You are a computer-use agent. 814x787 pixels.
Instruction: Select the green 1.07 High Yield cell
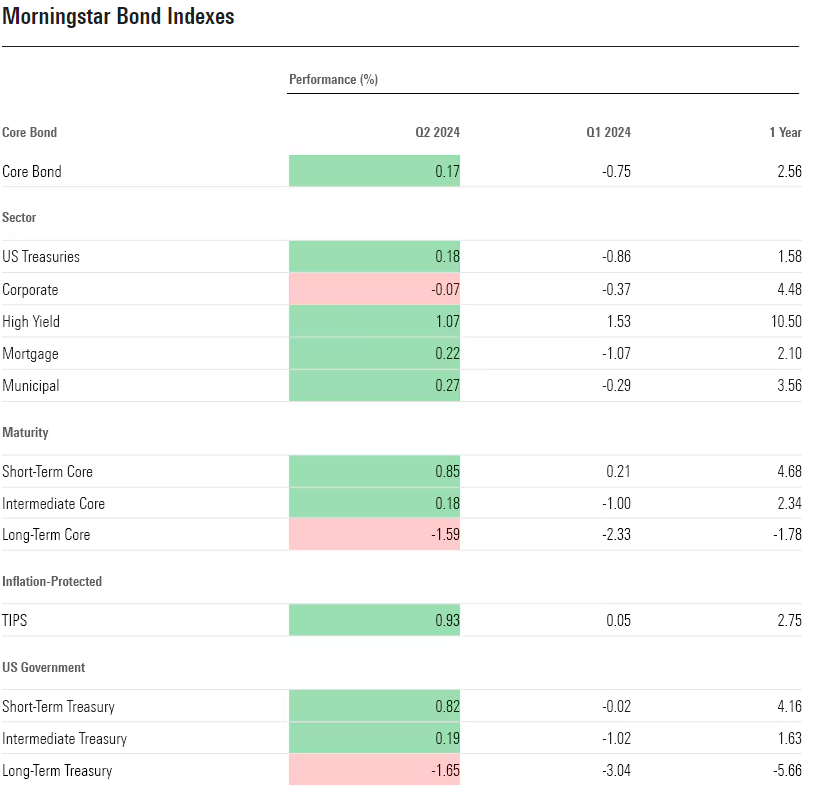374,322
